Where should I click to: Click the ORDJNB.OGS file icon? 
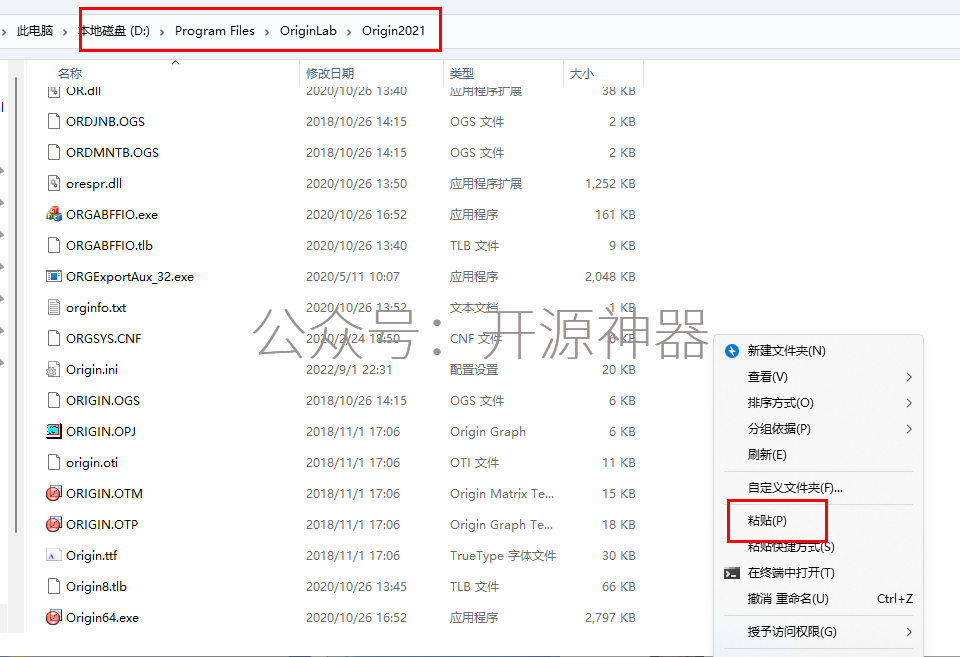point(54,121)
